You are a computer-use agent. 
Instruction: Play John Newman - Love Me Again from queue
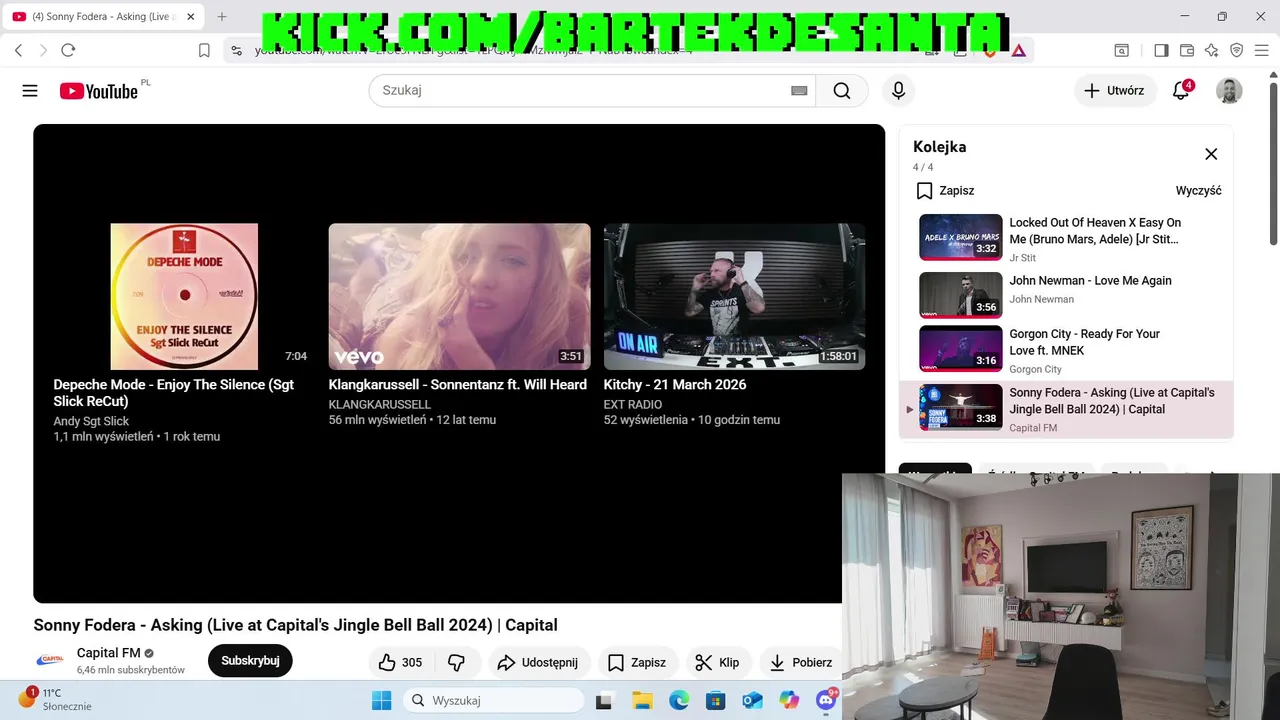pos(1066,294)
